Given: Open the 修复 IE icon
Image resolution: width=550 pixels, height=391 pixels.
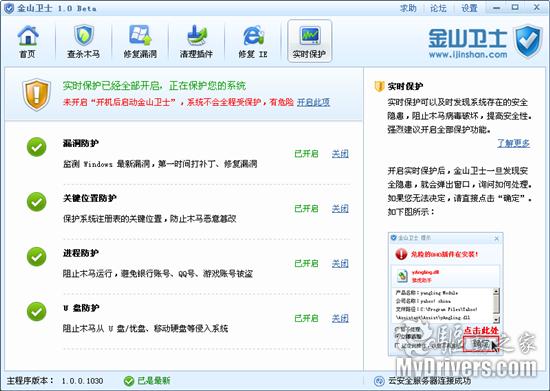Looking at the screenshot, I should 253,35.
